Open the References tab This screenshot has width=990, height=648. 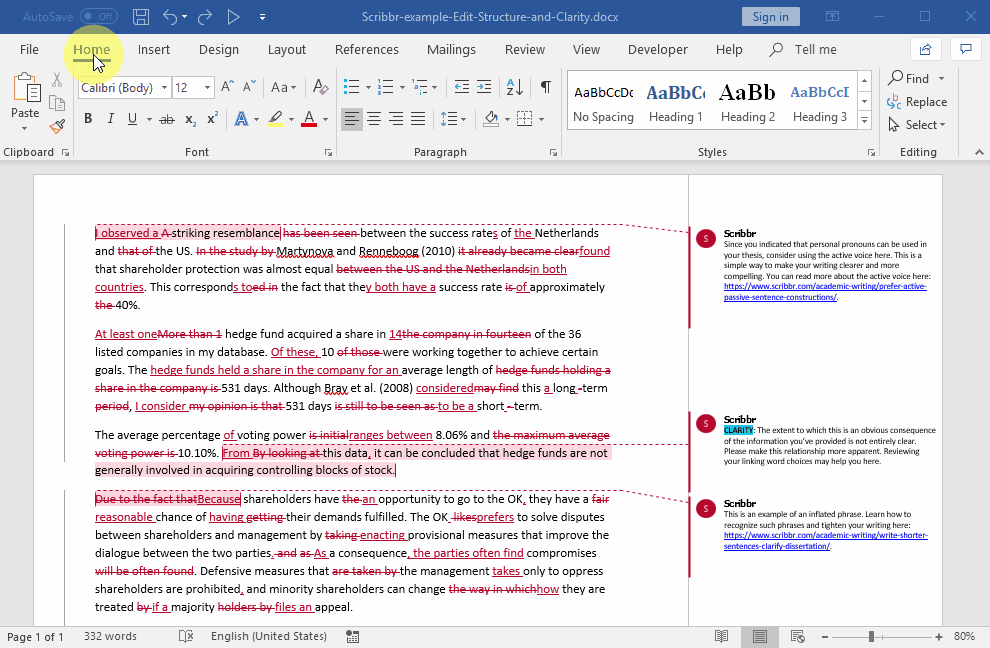coord(366,49)
